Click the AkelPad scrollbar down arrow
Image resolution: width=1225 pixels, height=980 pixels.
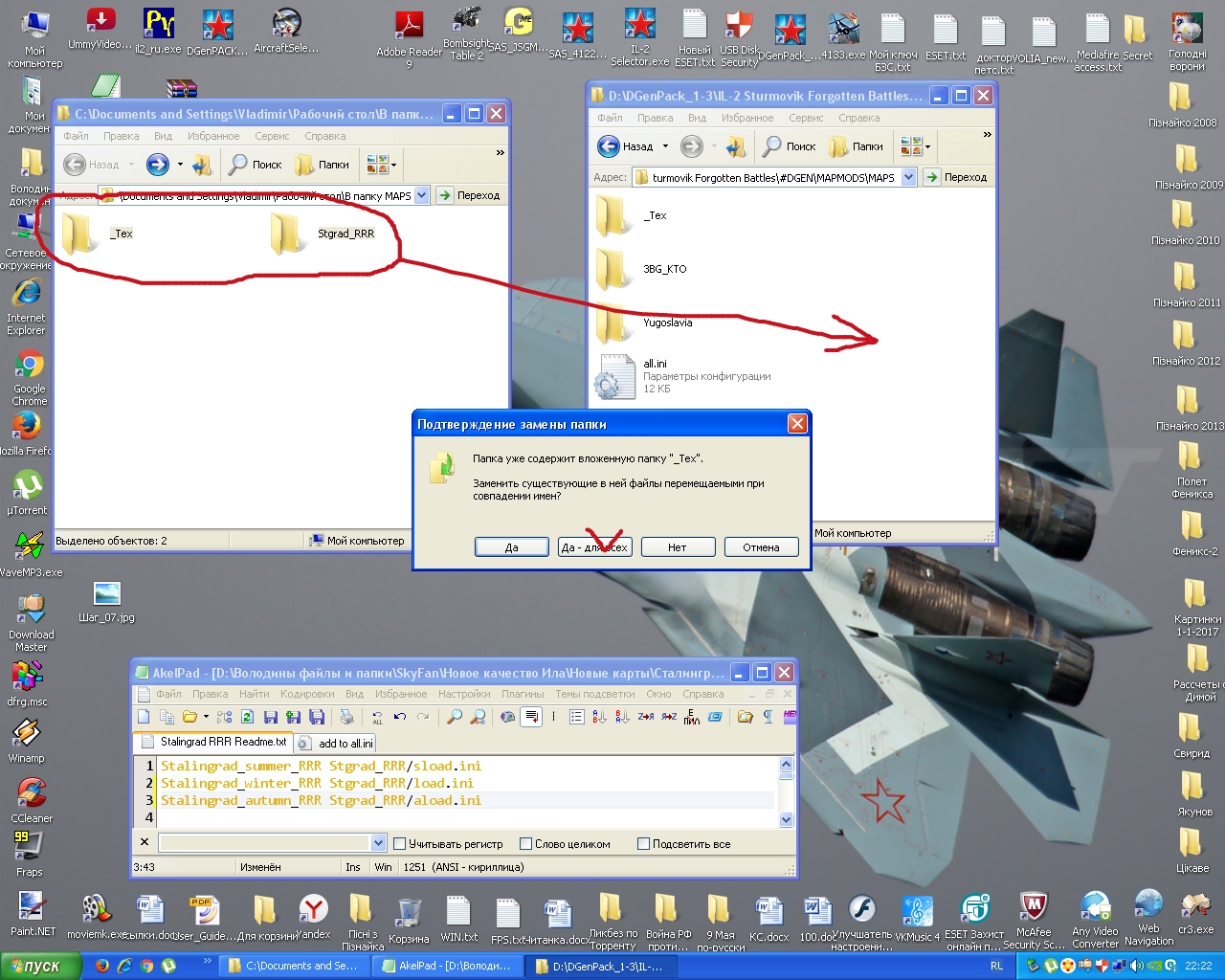[x=787, y=819]
